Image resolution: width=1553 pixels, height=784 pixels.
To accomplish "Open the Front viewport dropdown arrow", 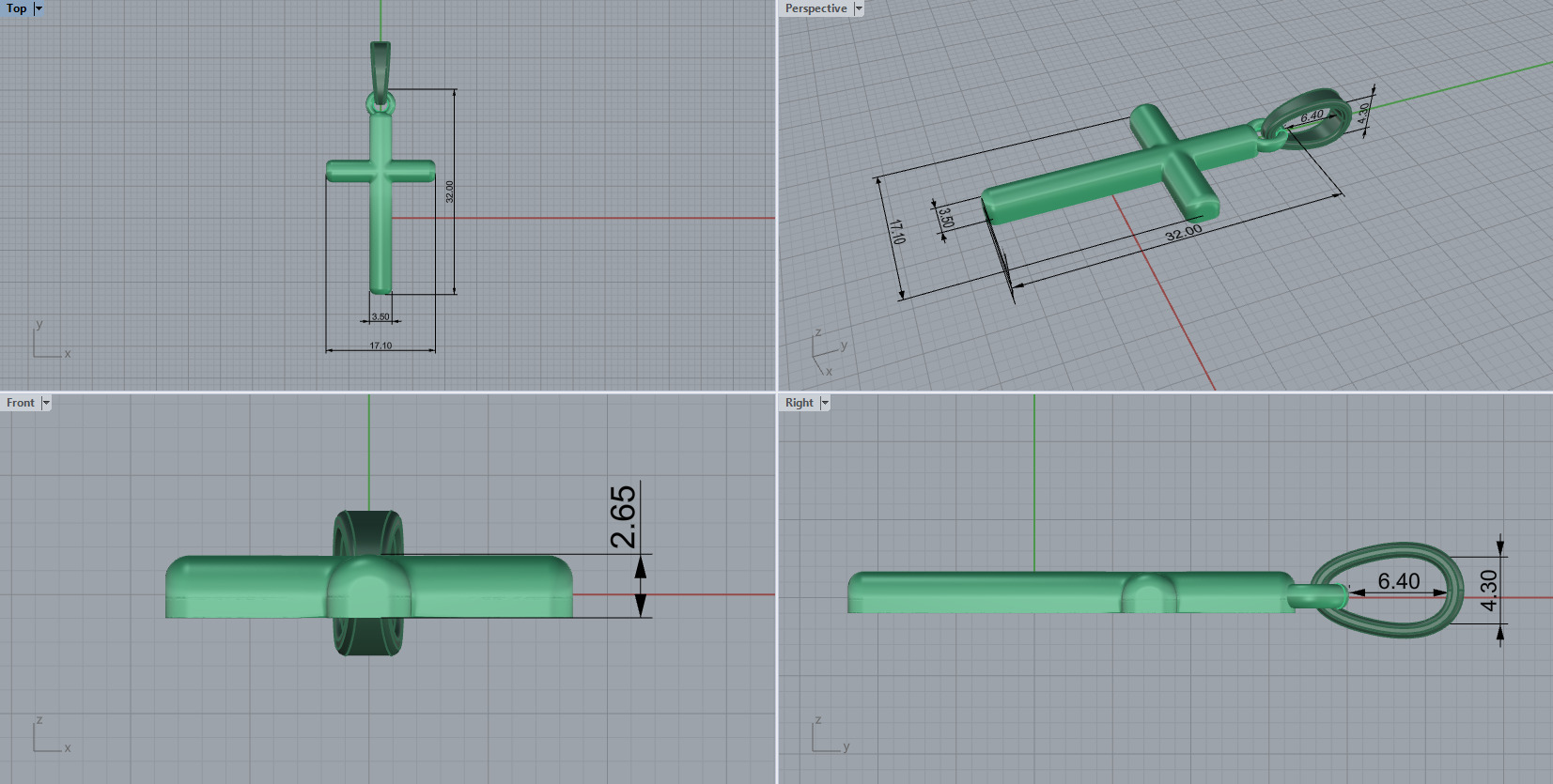I will coord(46,403).
